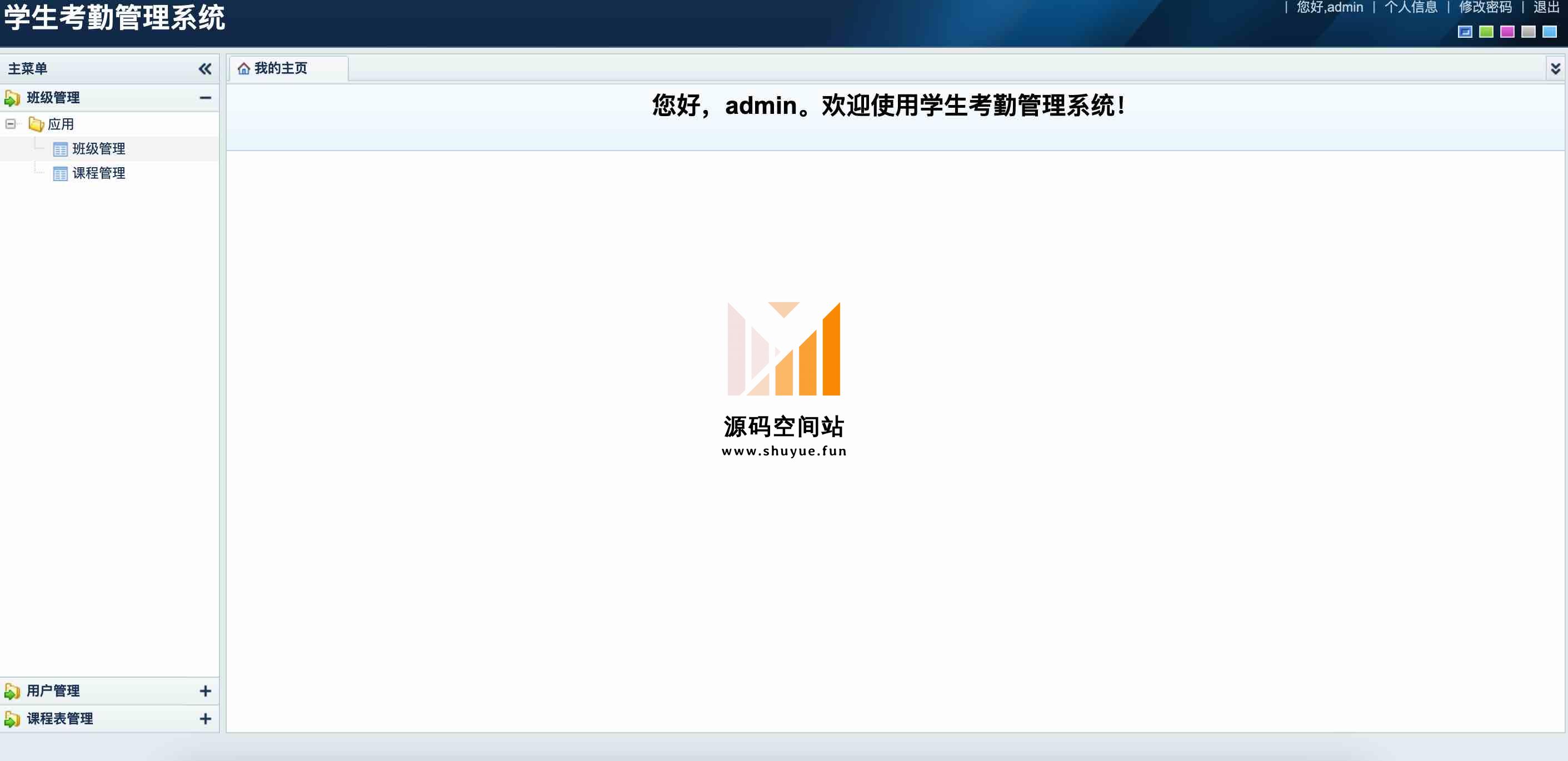
Task: Switch to the 我的主页 tab
Action: pos(288,69)
